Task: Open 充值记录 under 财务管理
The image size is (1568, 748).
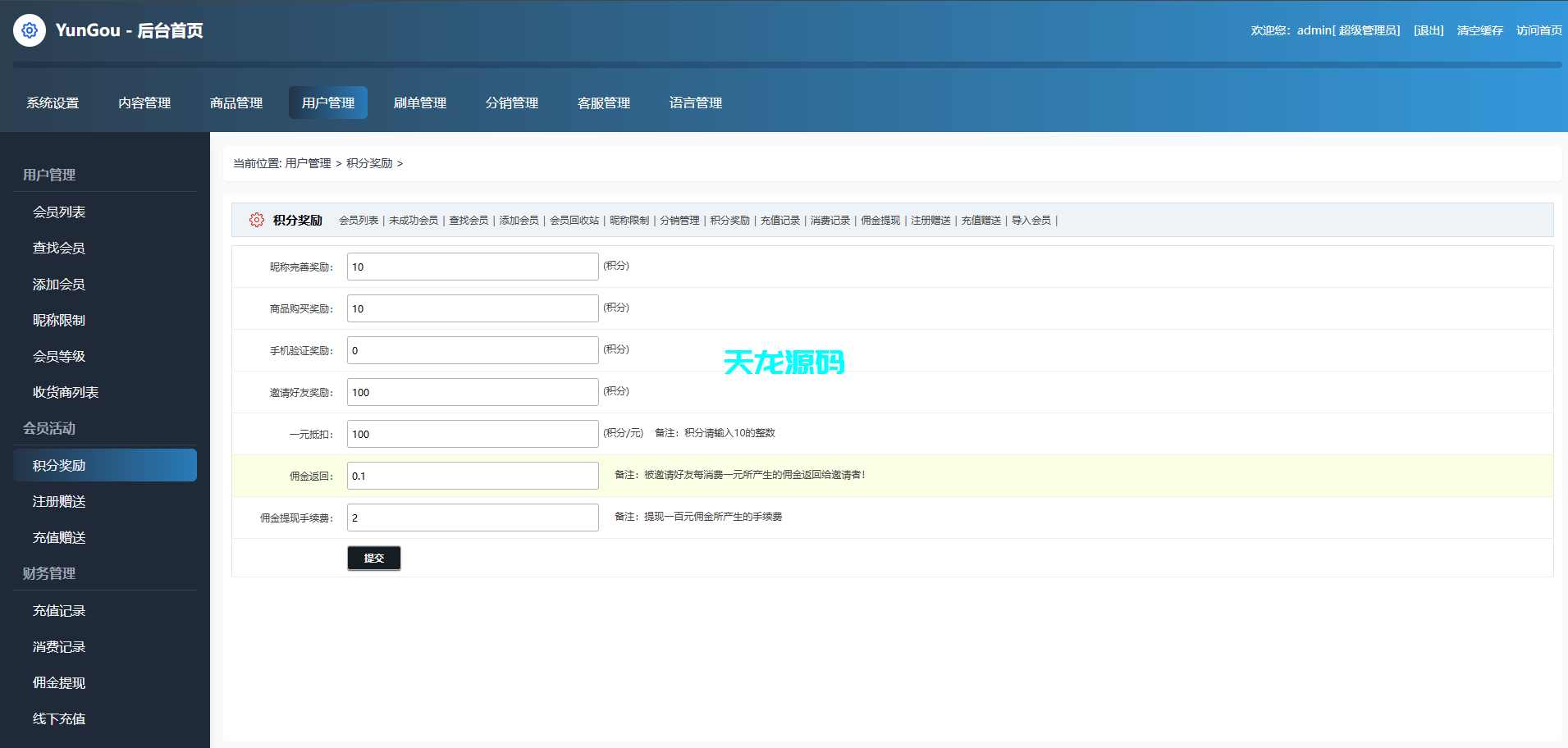Action: tap(57, 610)
